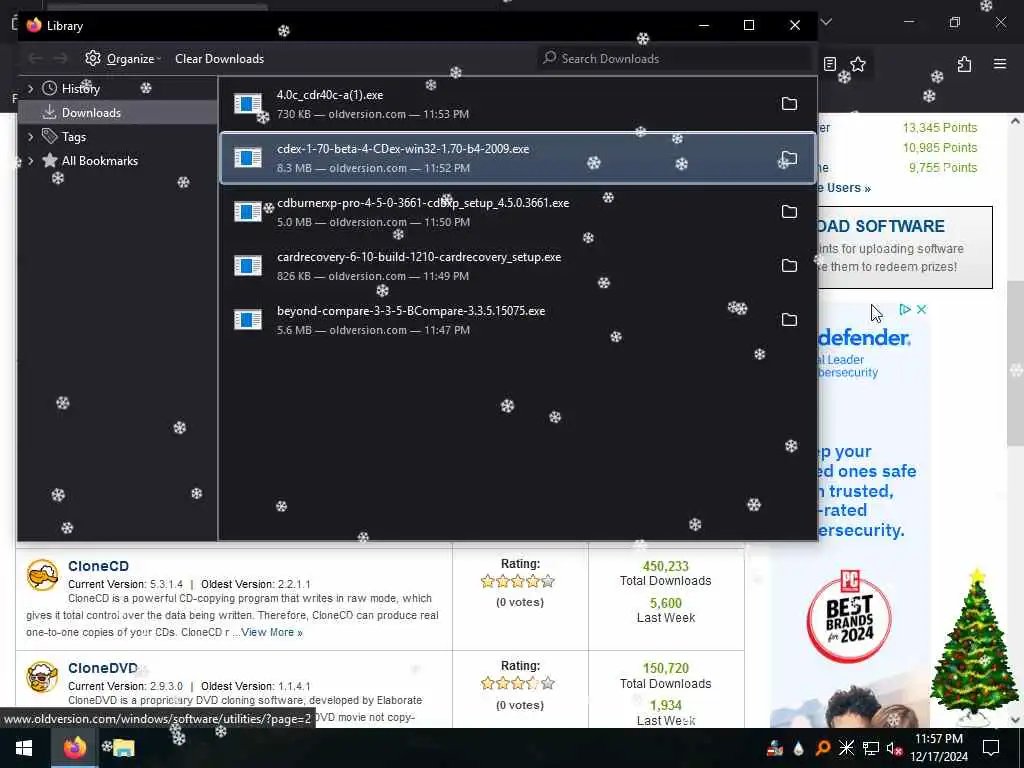The image size is (1024, 768).
Task: Select History in Library sidebar
Action: coord(80,88)
